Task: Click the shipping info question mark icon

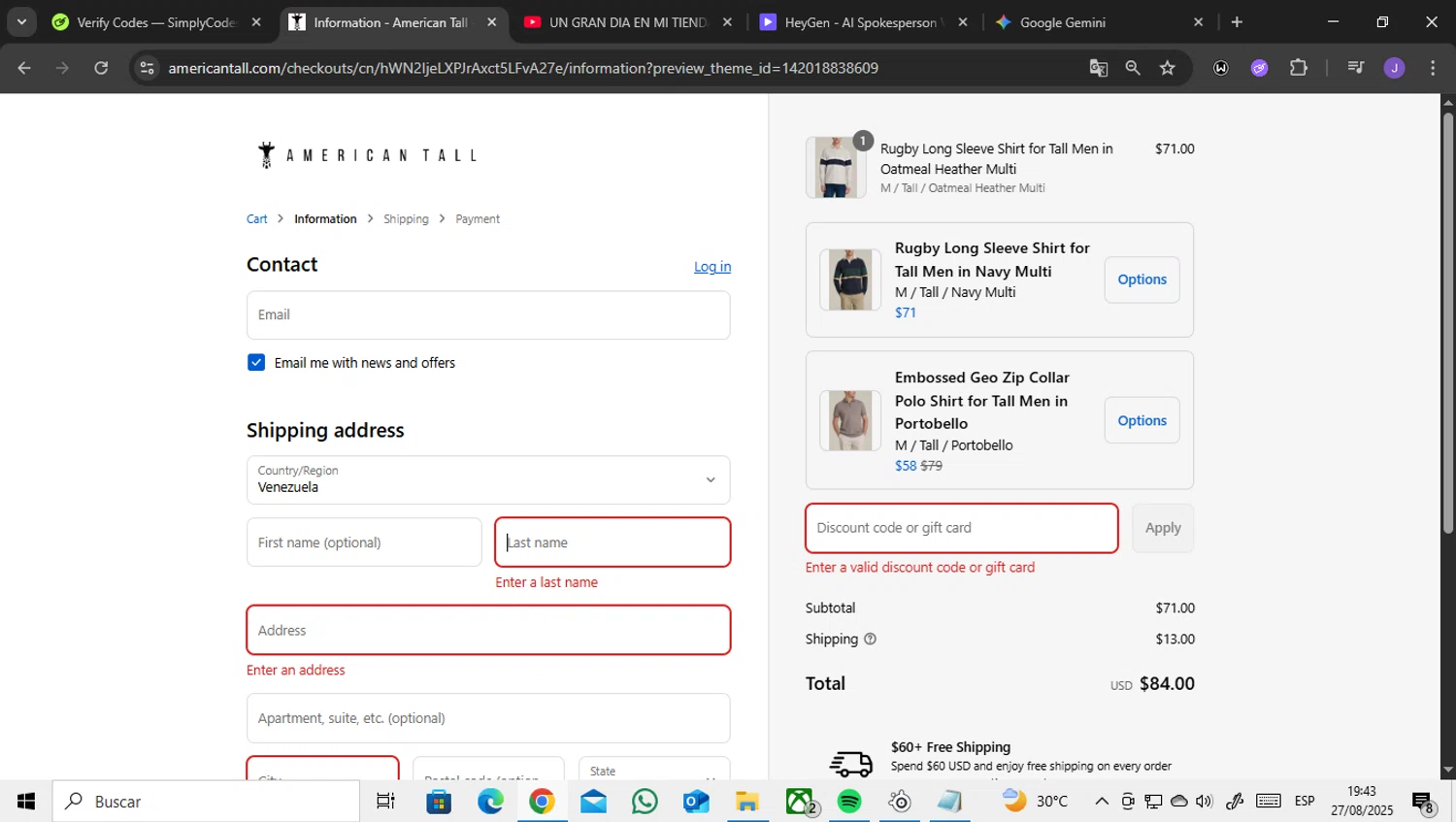Action: pos(870,639)
